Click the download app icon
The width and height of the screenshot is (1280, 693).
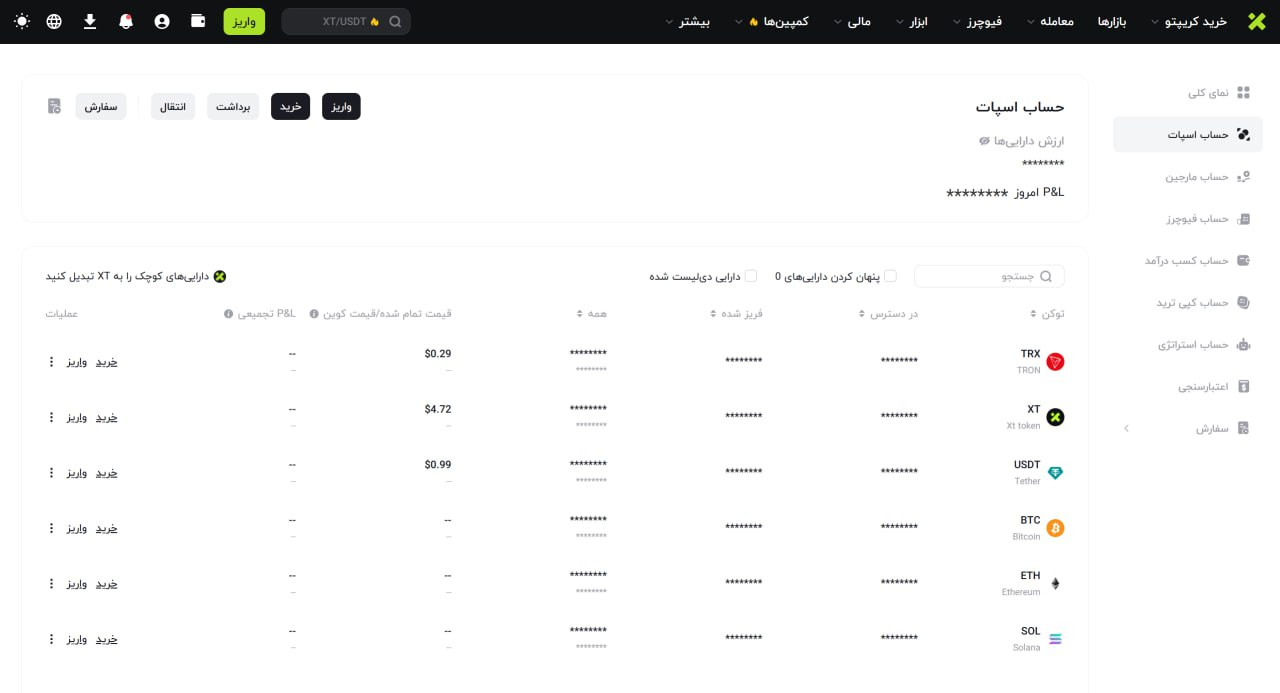[x=90, y=21]
